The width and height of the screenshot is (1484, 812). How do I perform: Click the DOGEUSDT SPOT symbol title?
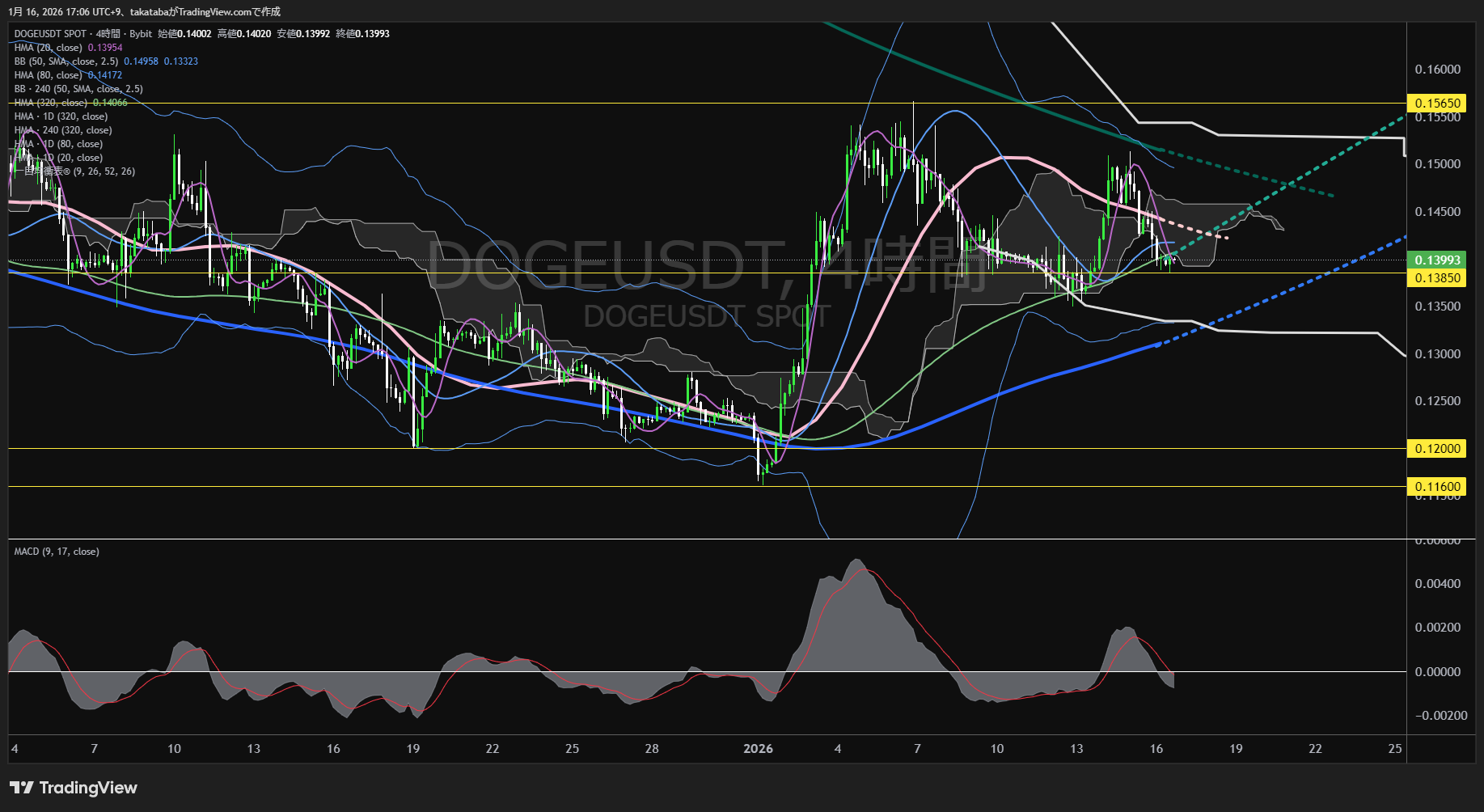tap(50, 34)
